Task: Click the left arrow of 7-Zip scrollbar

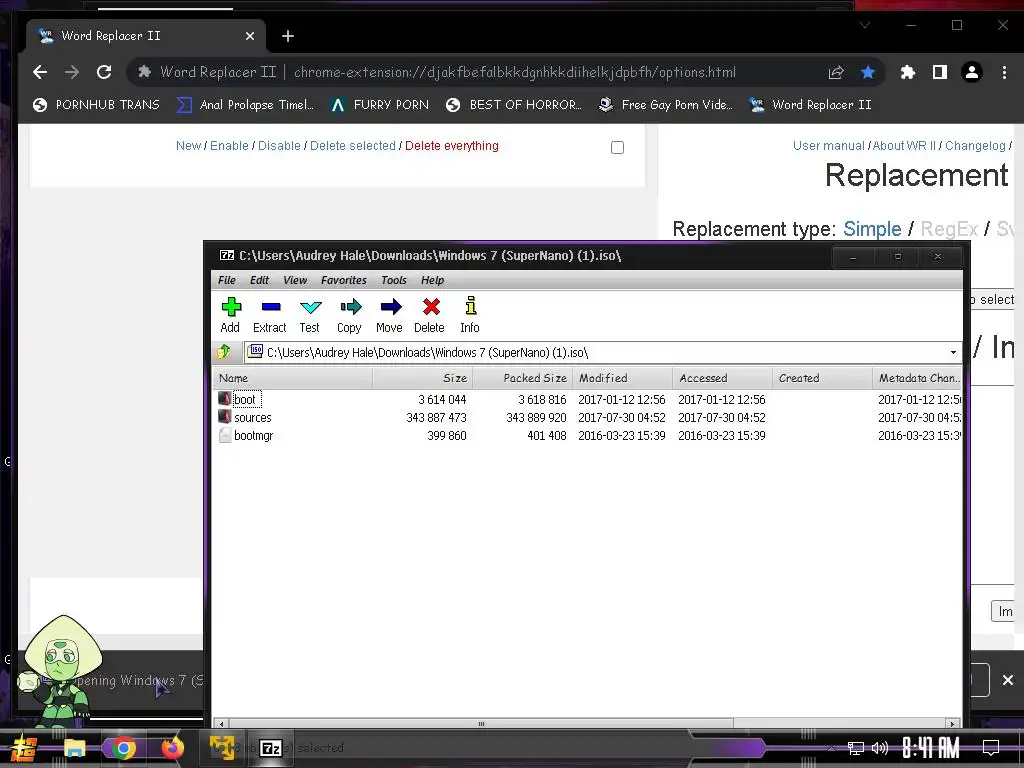Action: pos(222,724)
